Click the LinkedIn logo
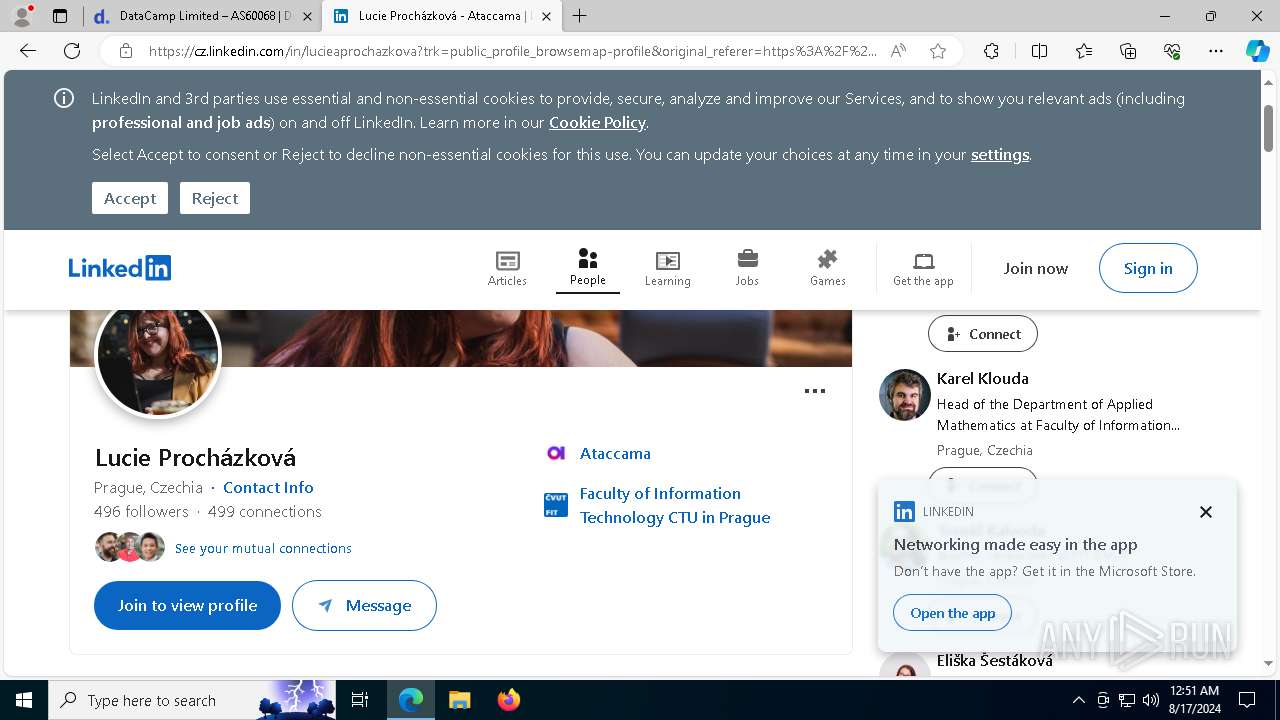Viewport: 1280px width, 720px height. [120, 268]
